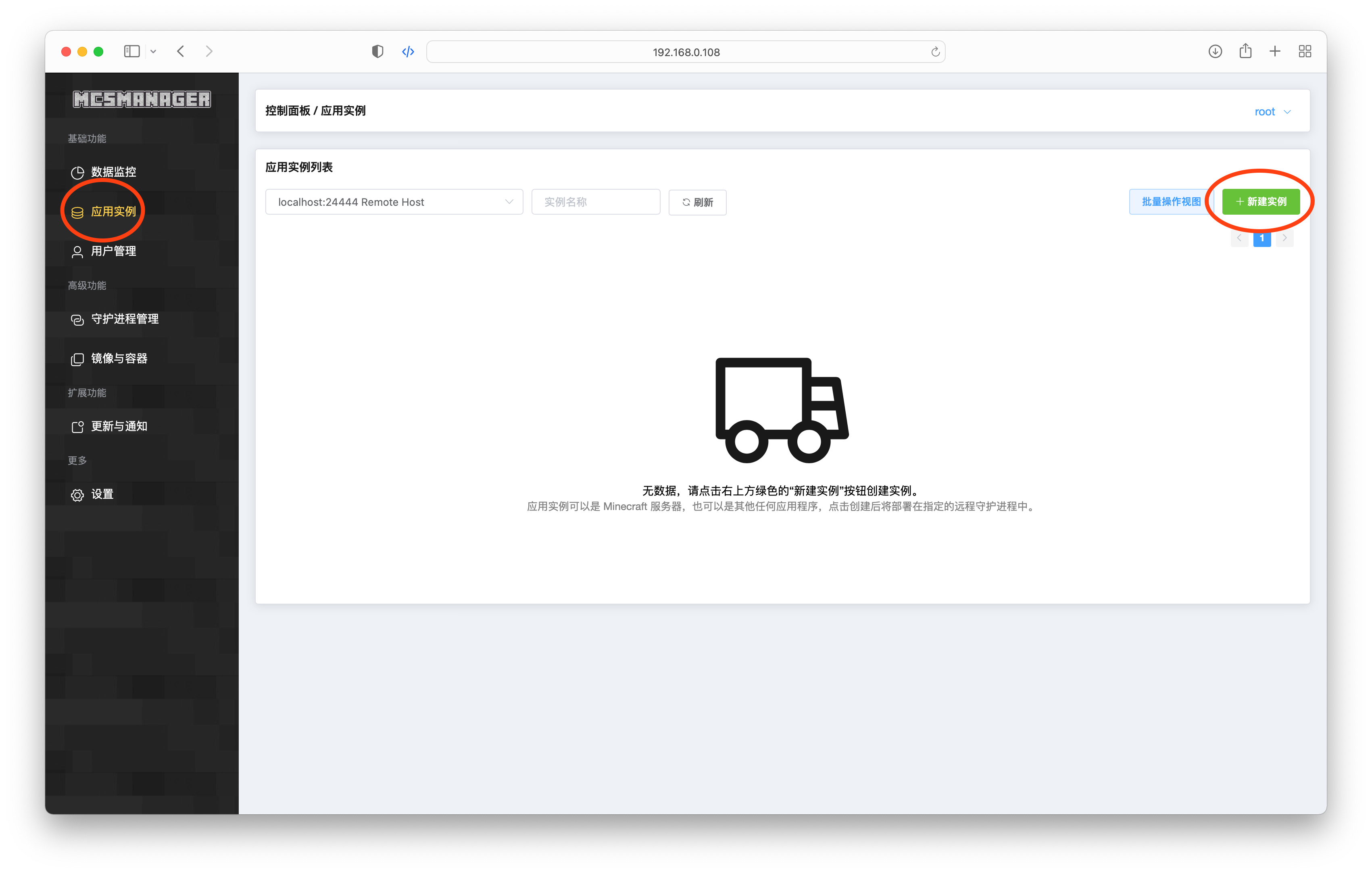Open 更新与通知 updates and notifications

click(119, 427)
